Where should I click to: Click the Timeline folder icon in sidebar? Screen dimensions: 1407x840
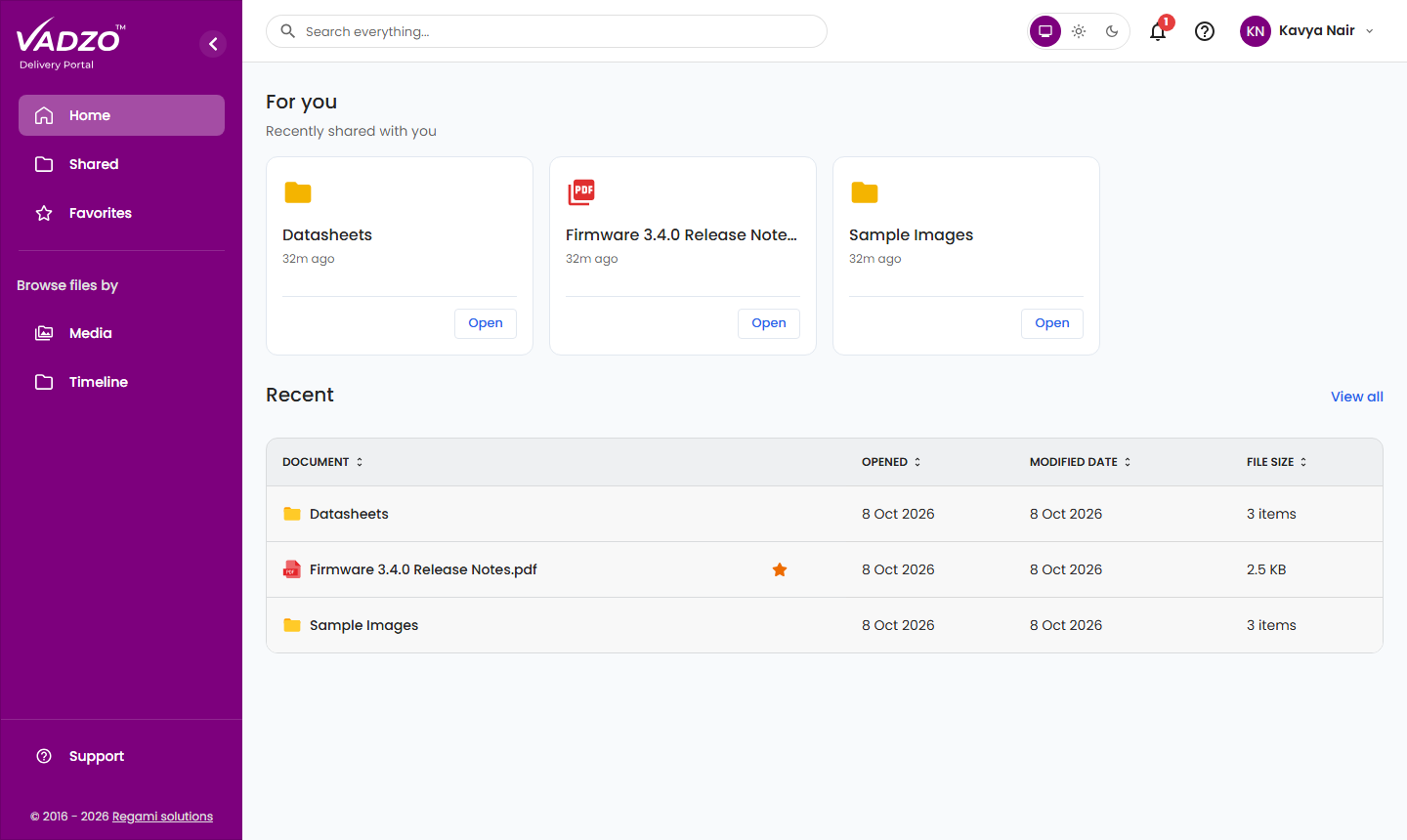tap(44, 382)
